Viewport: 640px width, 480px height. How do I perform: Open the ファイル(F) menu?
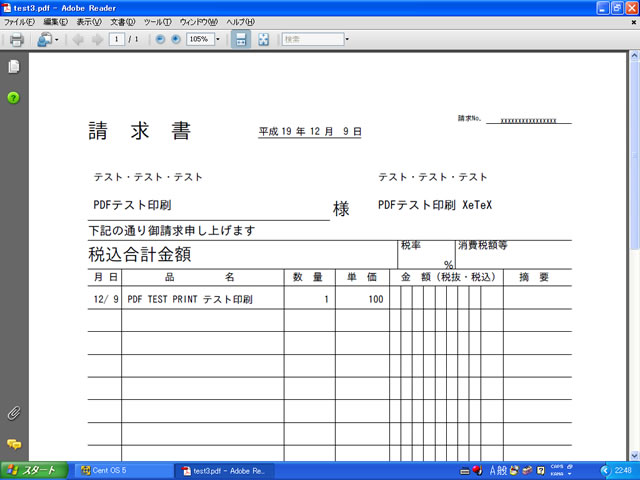click(19, 21)
